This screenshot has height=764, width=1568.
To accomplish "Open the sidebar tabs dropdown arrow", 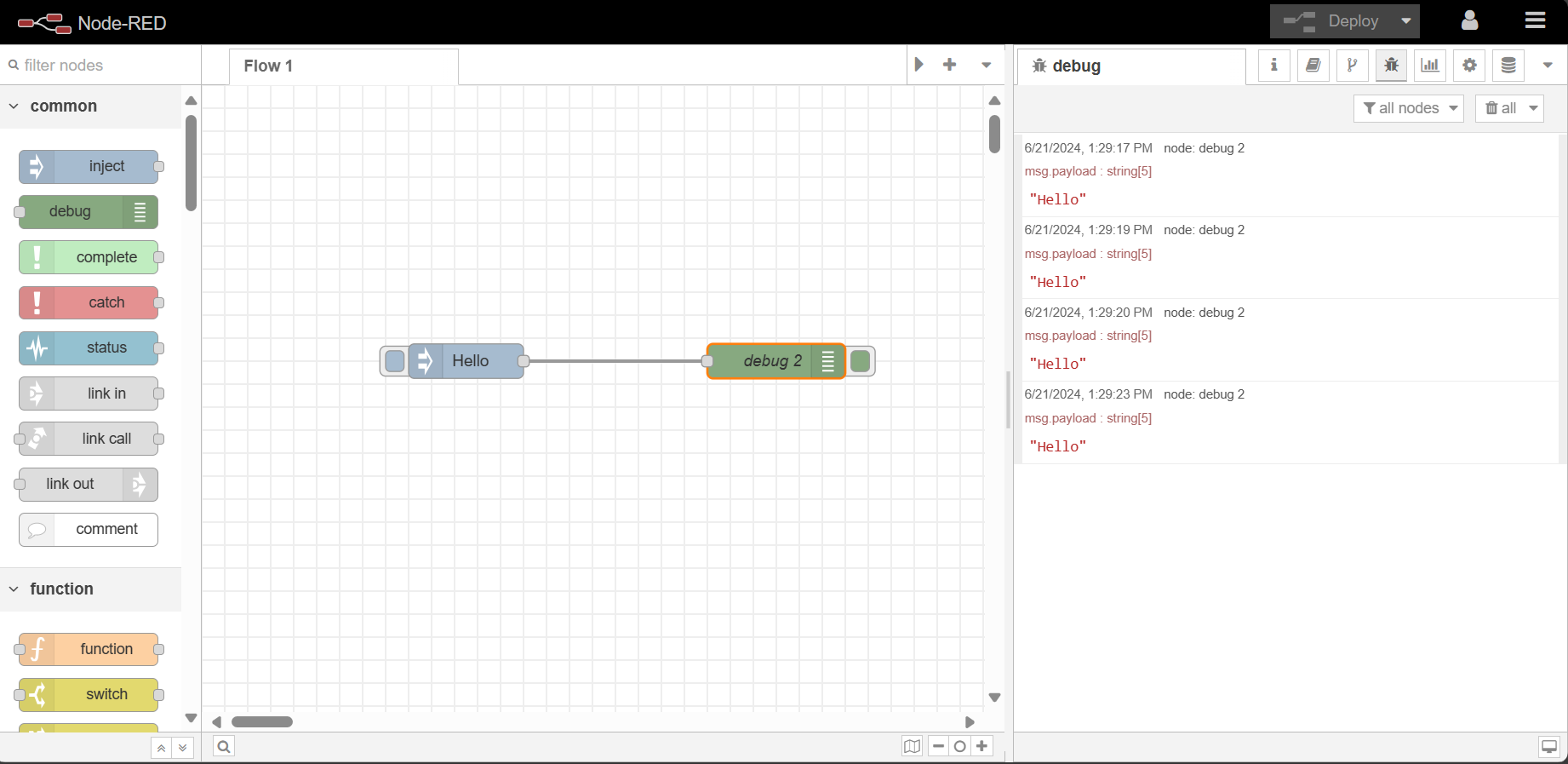I will [1548, 66].
